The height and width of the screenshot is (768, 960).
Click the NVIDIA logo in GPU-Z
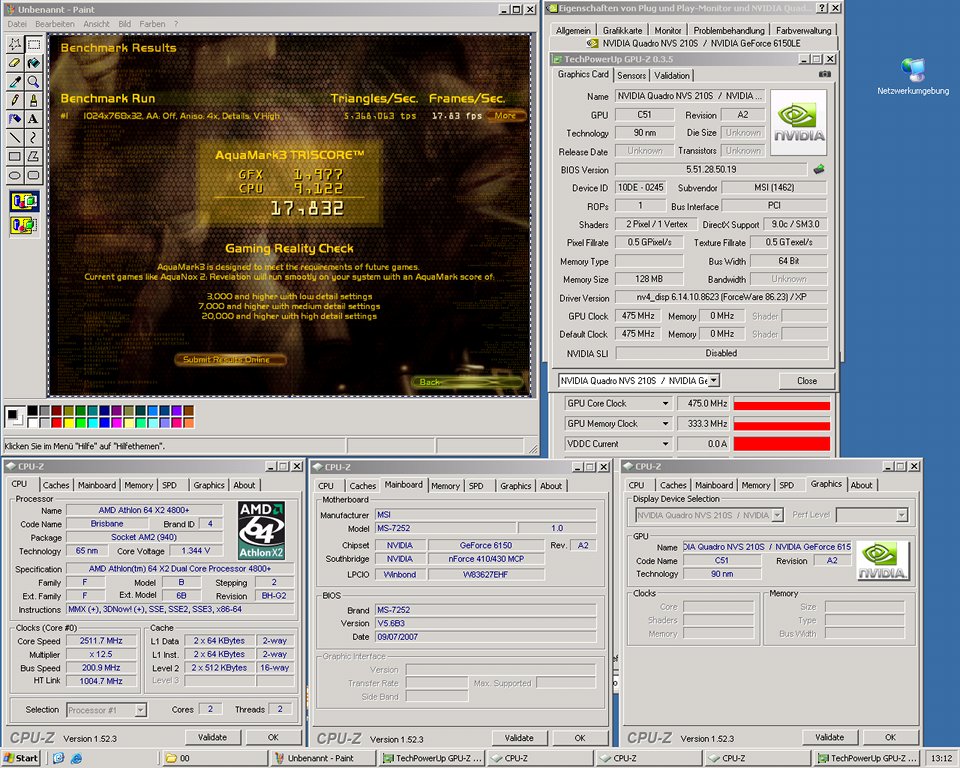(x=798, y=122)
